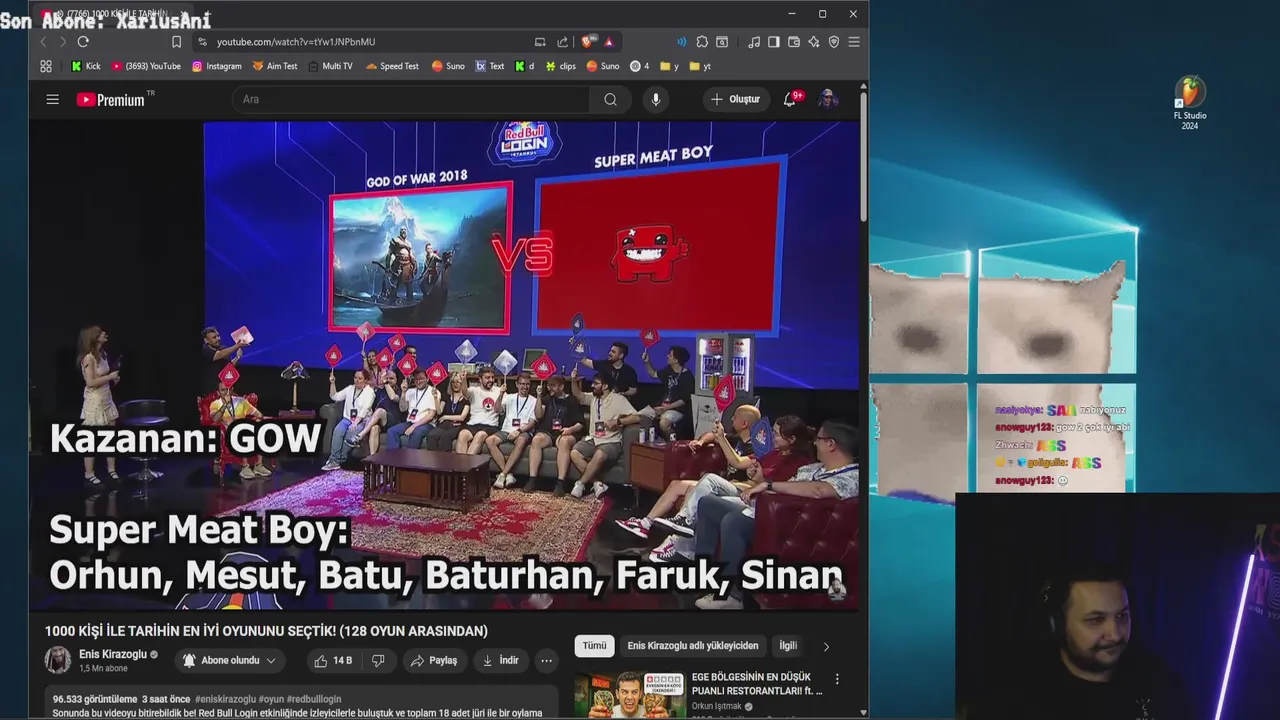1280x720 pixels.
Task: Open the Speed Test bookmark
Action: (x=392, y=66)
